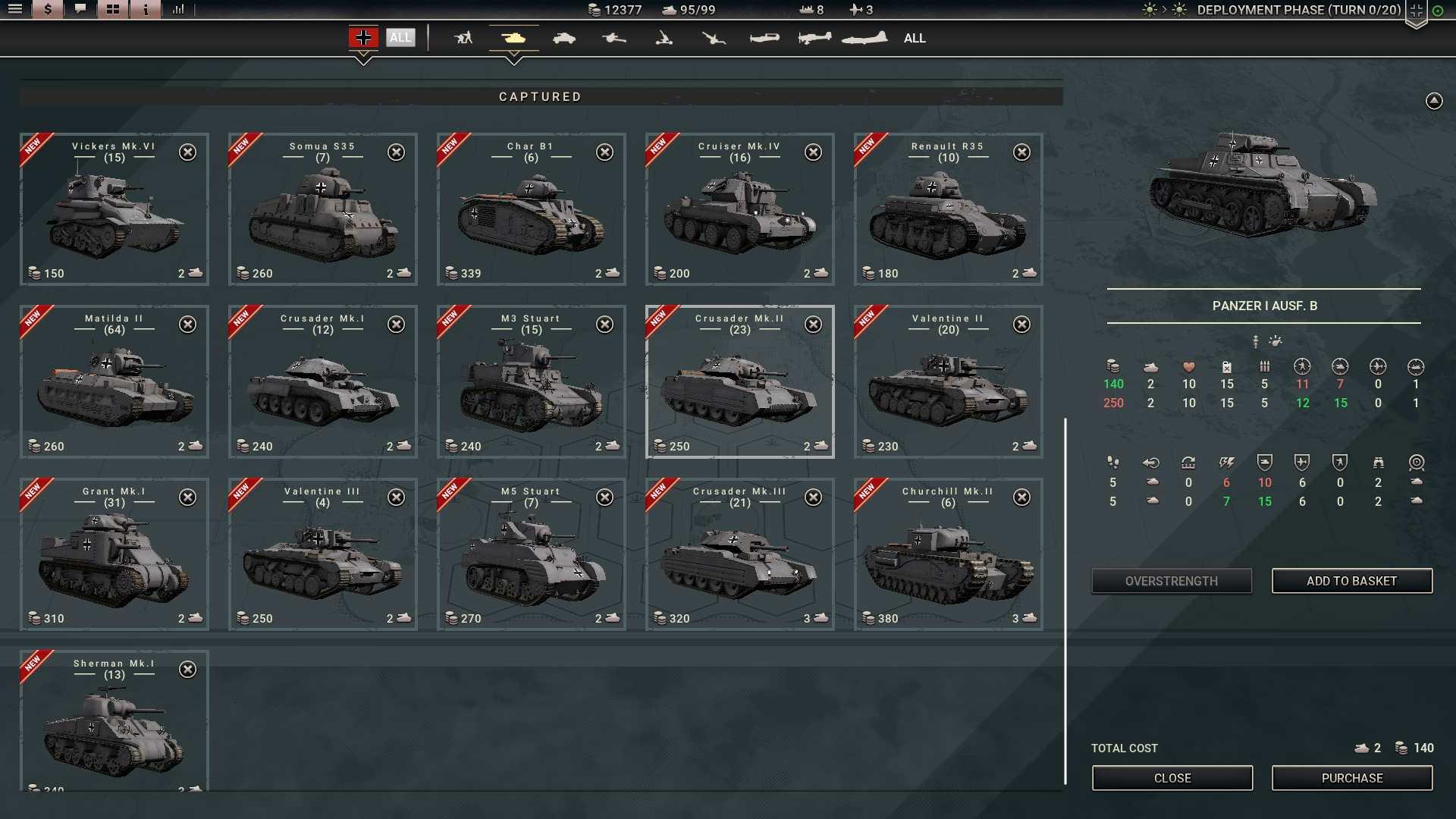This screenshot has width=1456, height=819.
Task: Select the strategic bomber class icon
Action: point(864,37)
